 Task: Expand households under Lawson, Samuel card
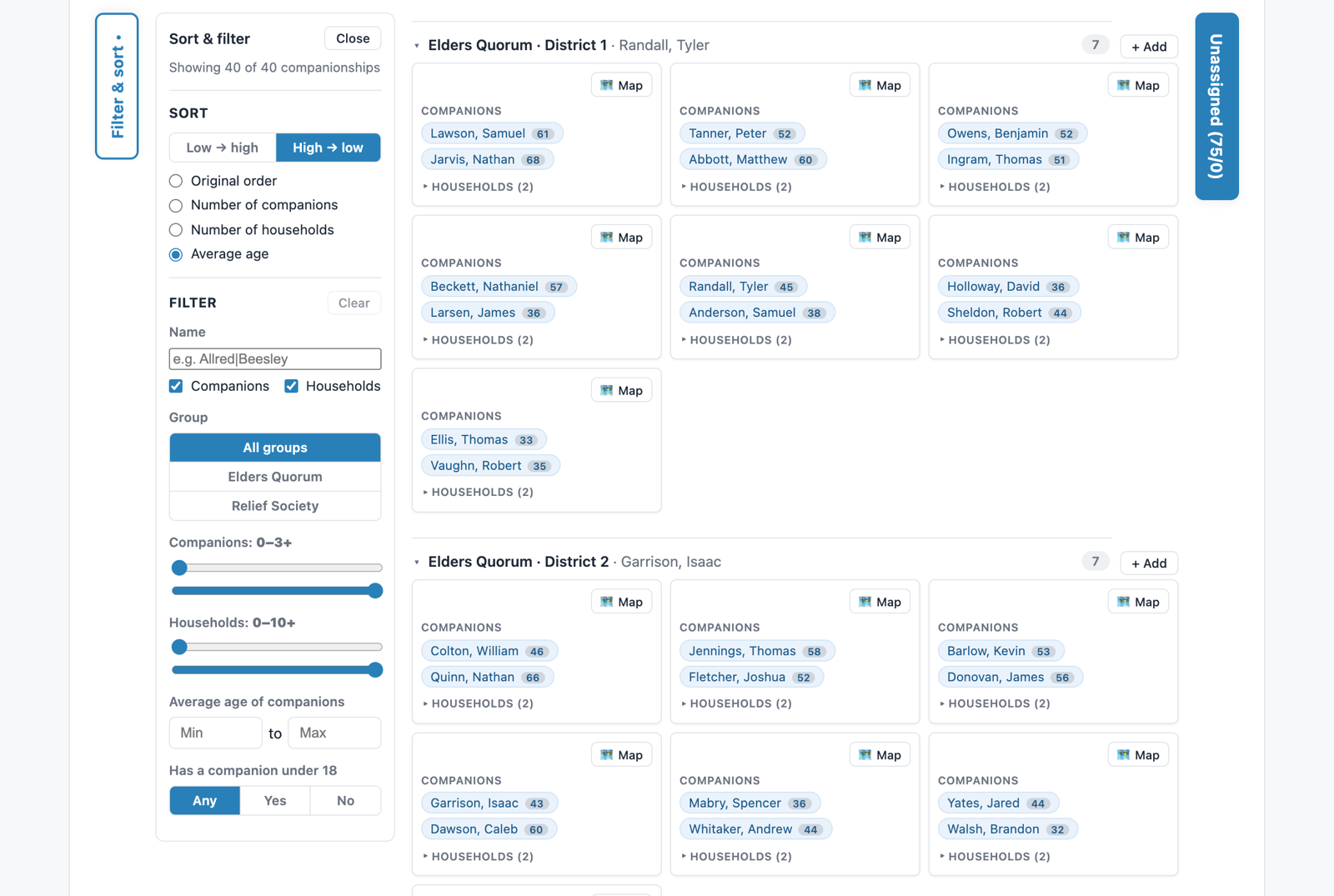[x=478, y=187]
